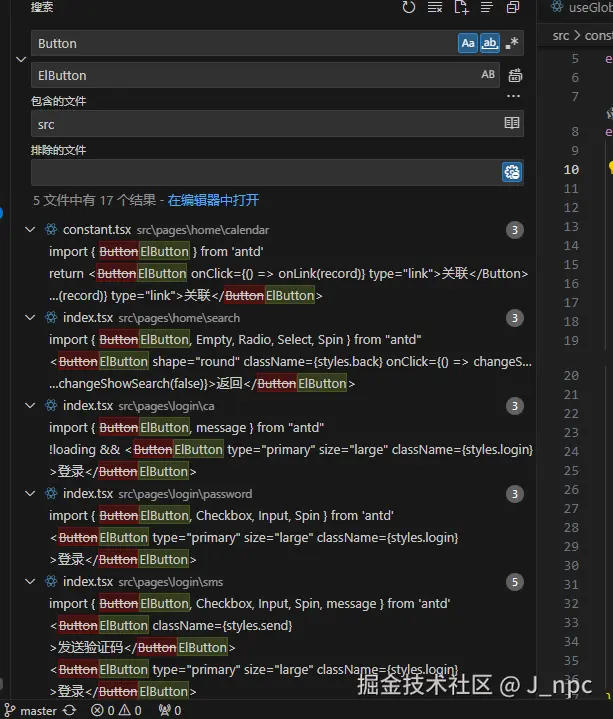Screen dimensions: 613x719
Task: Select import match with Empty, Radio, Select
Action: [x=235, y=340]
